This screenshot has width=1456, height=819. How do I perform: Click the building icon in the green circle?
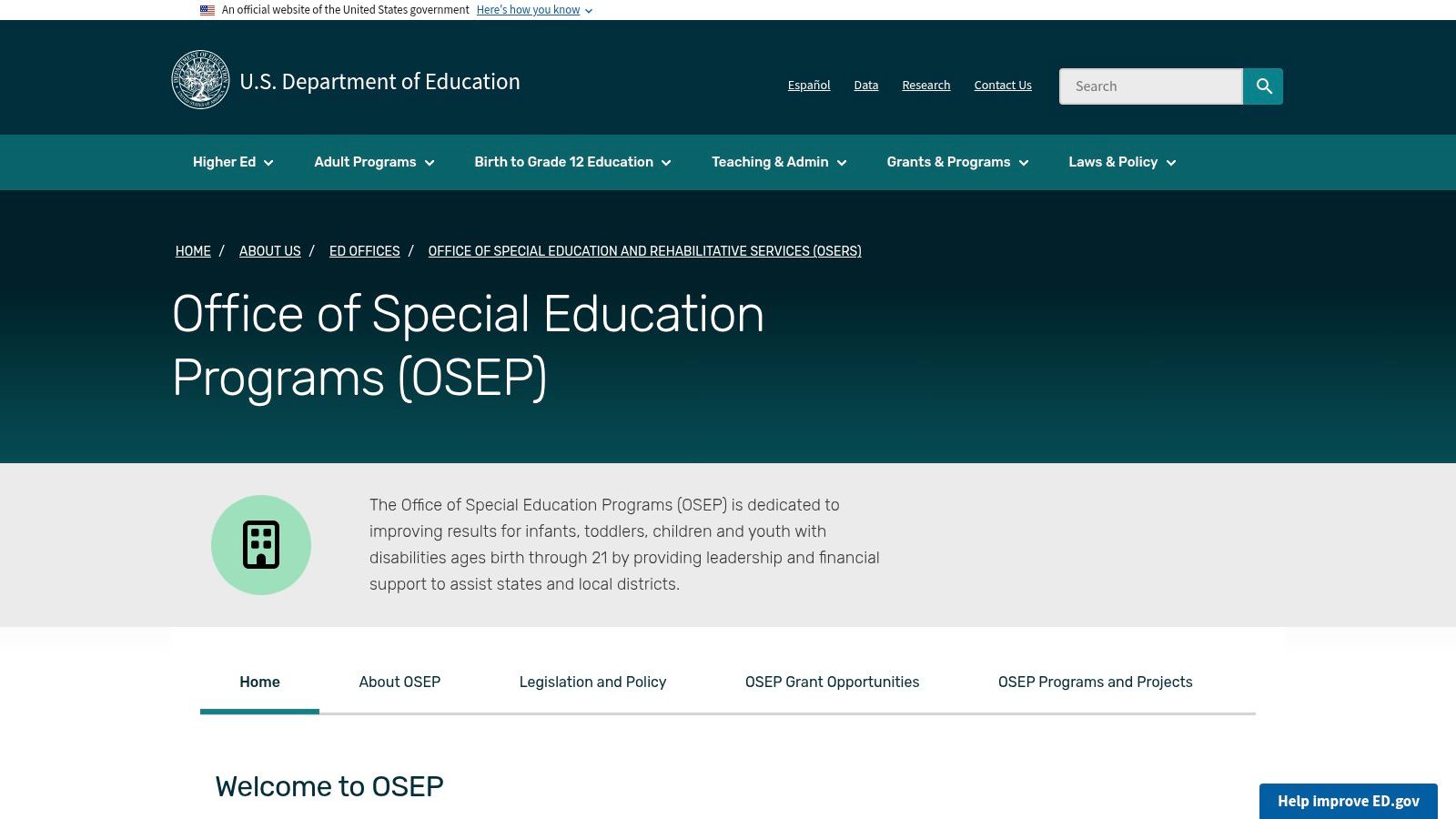(262, 543)
